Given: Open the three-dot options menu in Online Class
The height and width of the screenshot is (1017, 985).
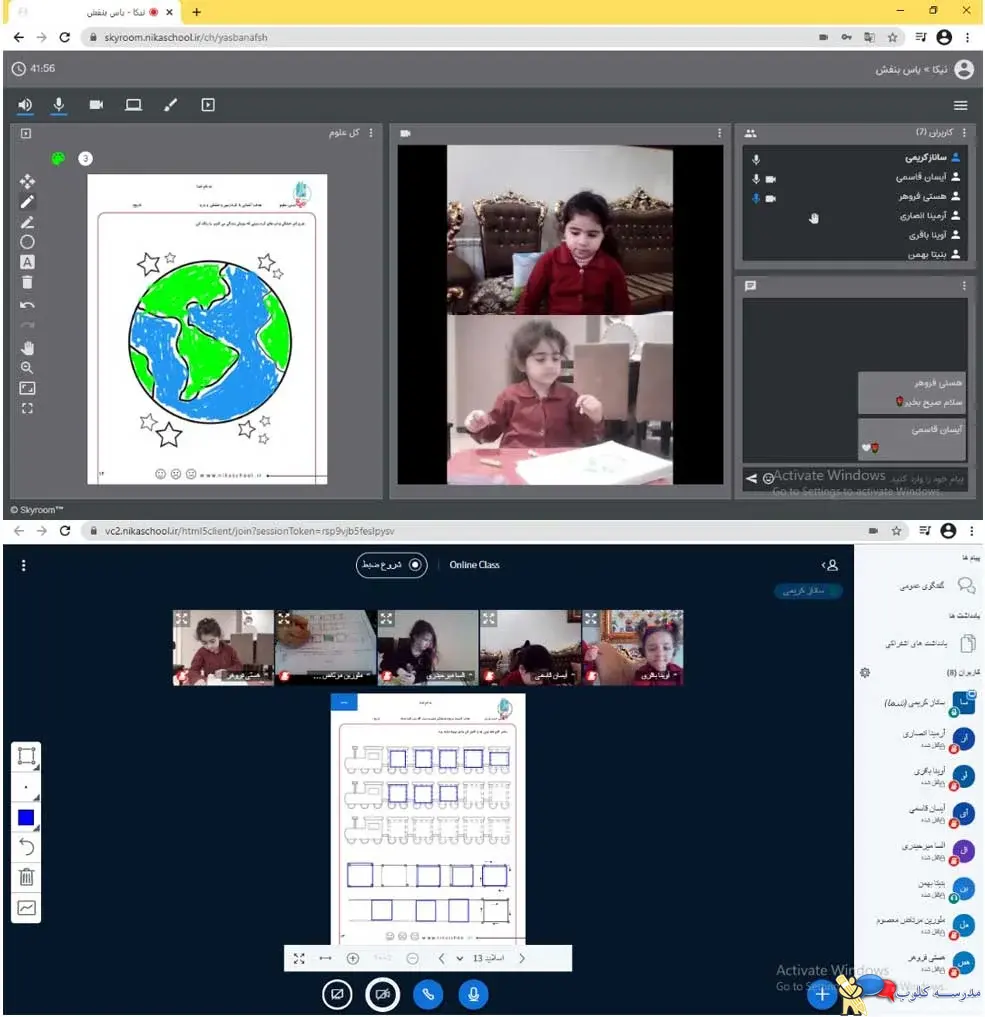Looking at the screenshot, I should tap(23, 566).
